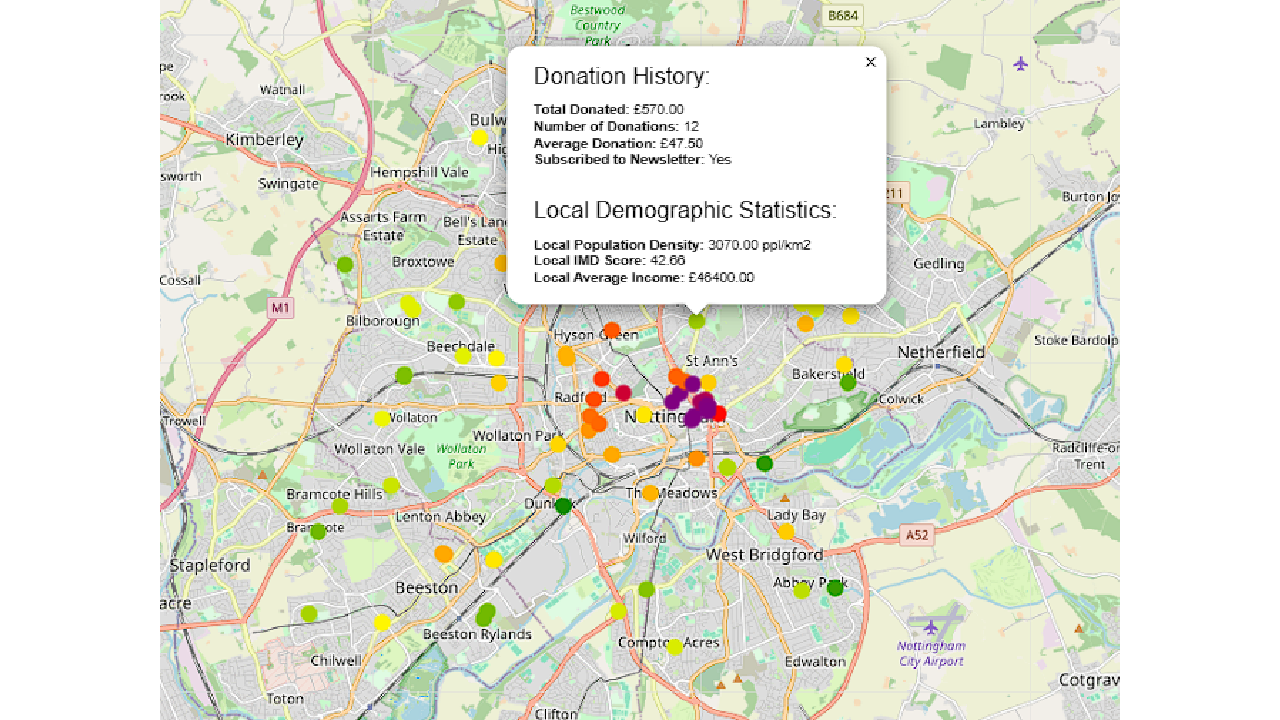
Task: Click the Nottingham City Airport plane icon
Action: point(931,627)
